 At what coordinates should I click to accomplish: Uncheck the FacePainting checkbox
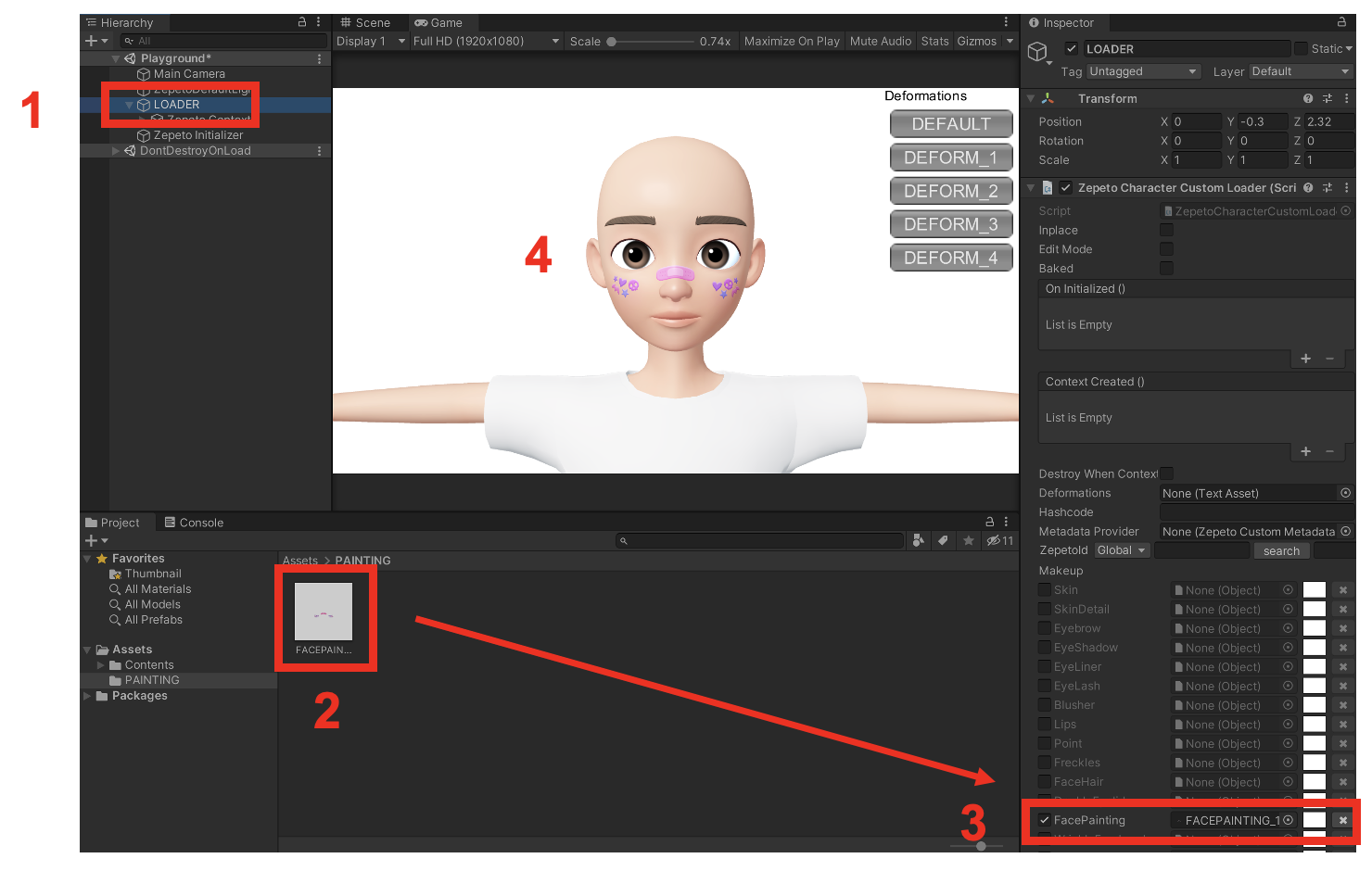click(x=1045, y=820)
